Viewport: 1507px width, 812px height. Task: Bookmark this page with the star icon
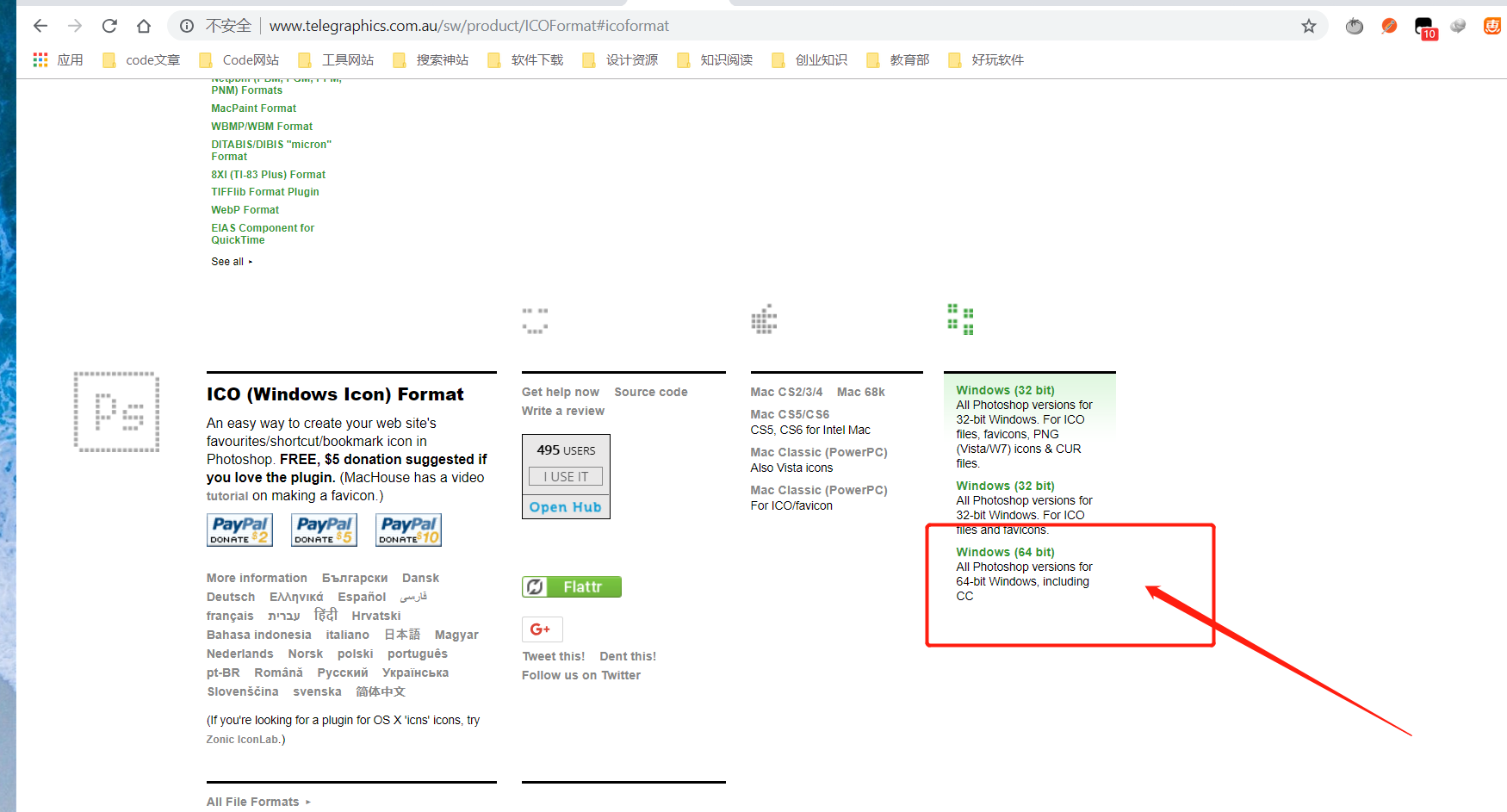(1309, 26)
